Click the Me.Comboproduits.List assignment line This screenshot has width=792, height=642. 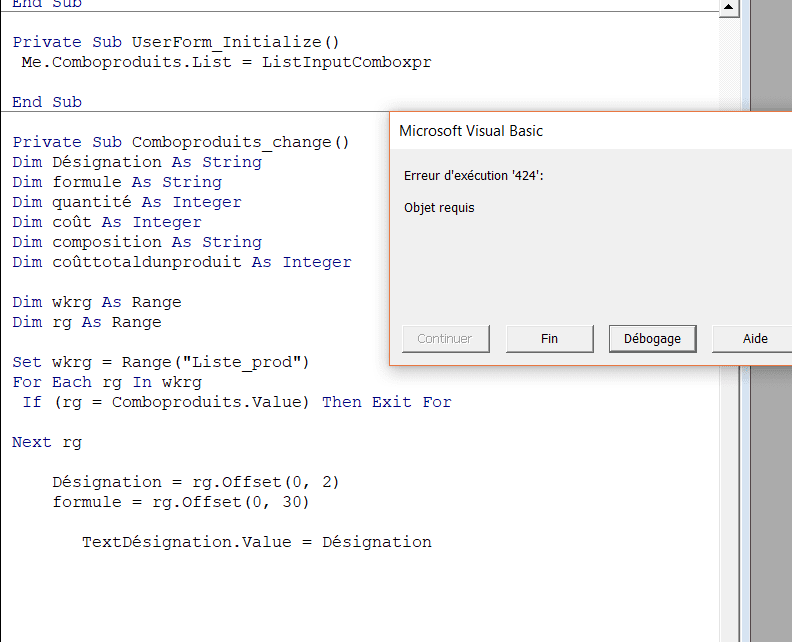click(226, 62)
